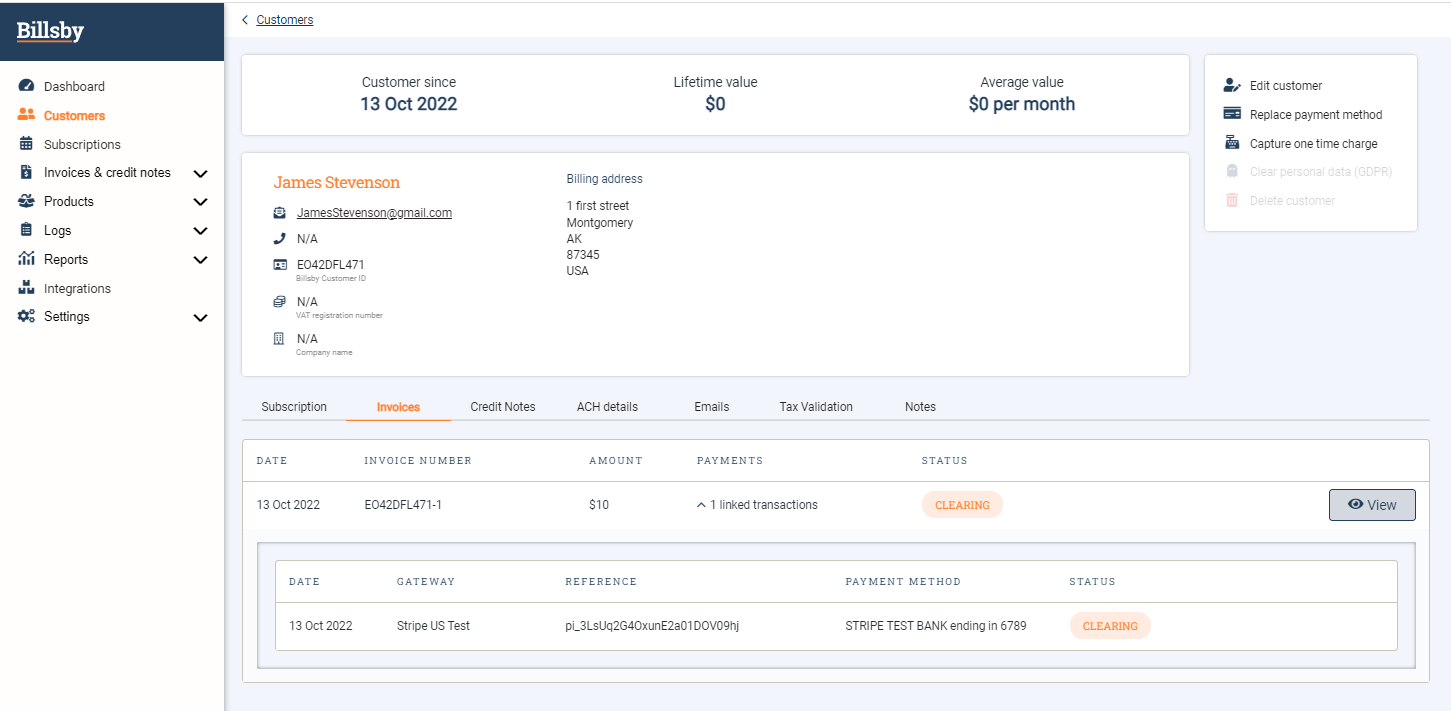Expand the Invoices & credit notes menu chevron
1451x711 pixels.
coord(200,173)
